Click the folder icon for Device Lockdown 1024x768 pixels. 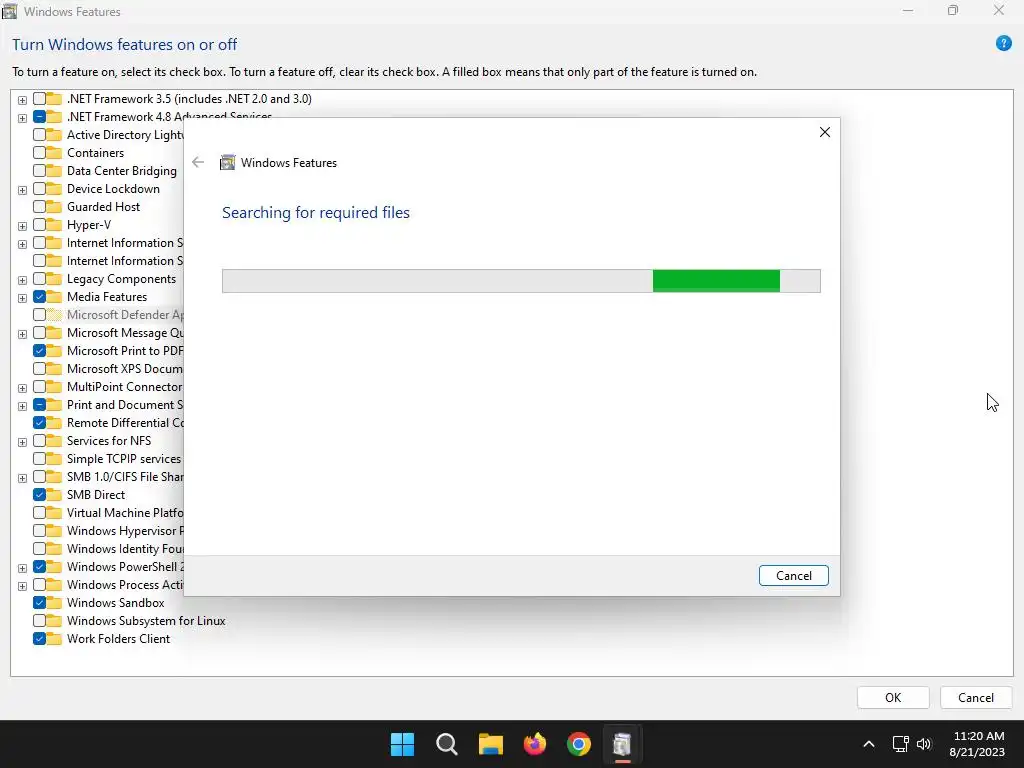click(54, 189)
